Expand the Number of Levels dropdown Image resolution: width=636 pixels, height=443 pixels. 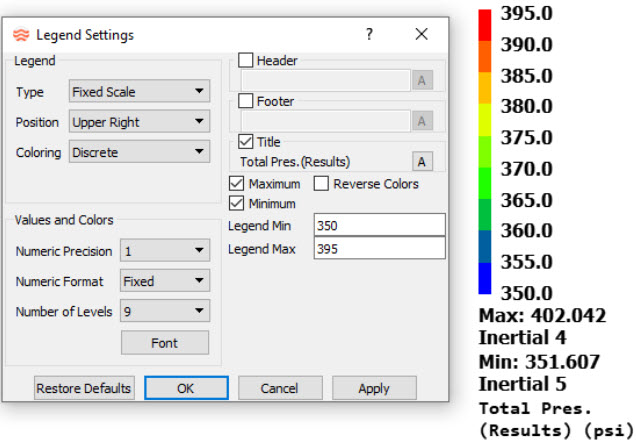point(164,312)
